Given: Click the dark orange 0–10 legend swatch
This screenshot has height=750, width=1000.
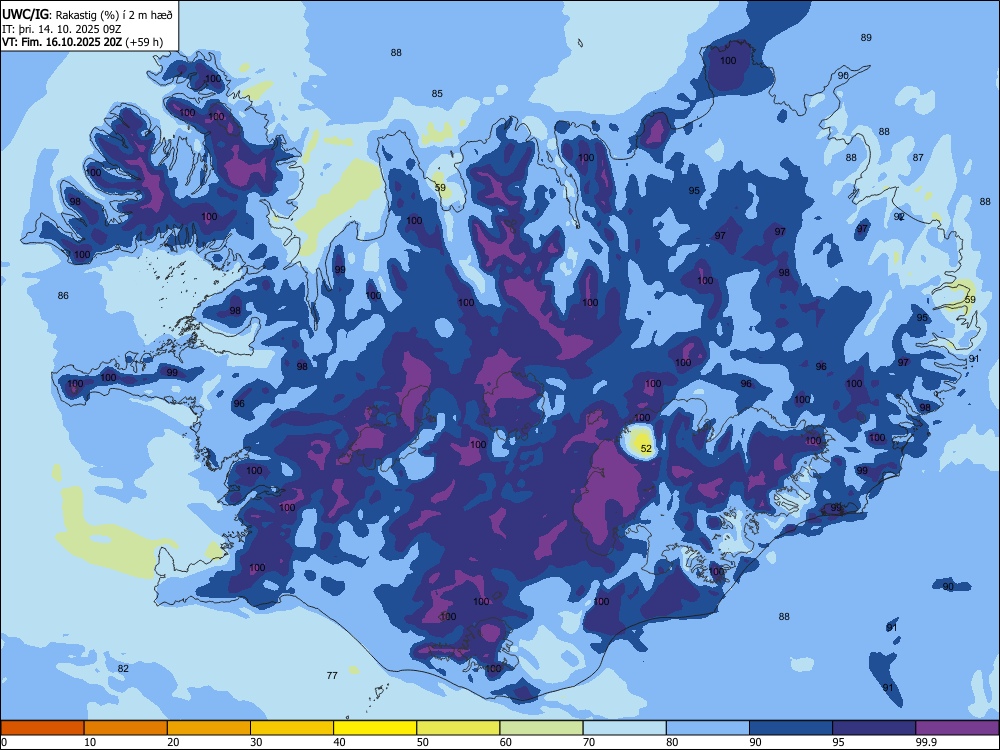Looking at the screenshot, I should tap(42, 728).
